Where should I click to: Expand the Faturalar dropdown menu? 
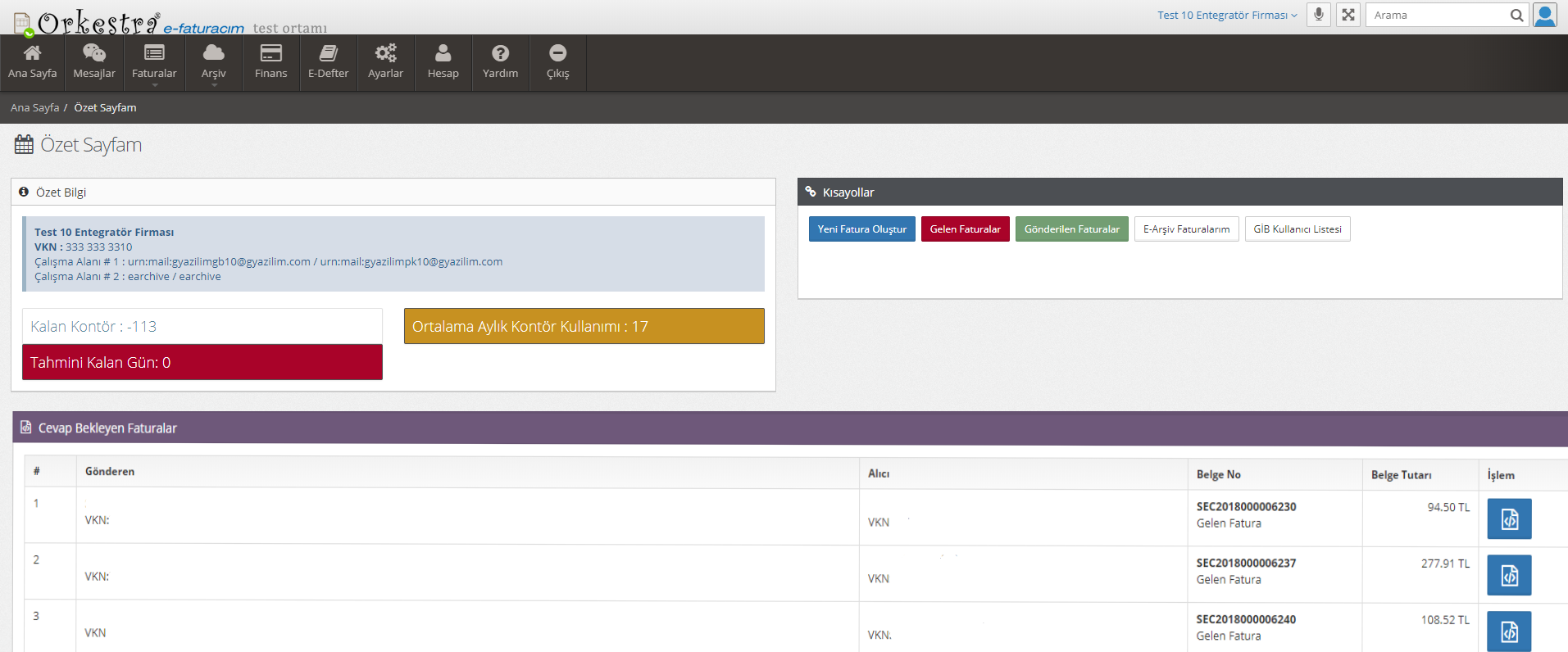(x=154, y=63)
